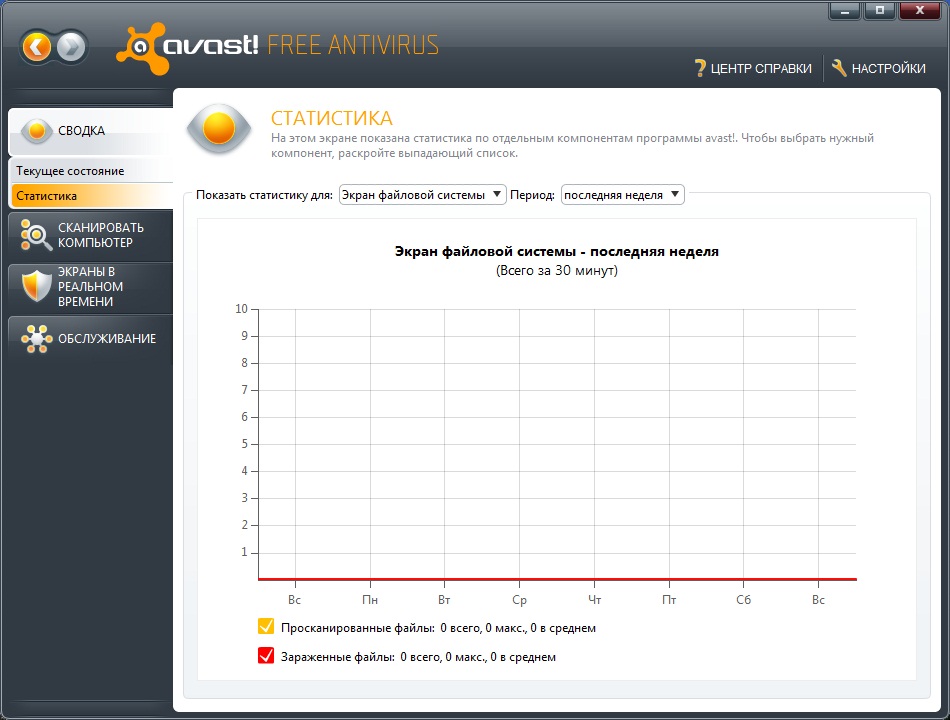Open the последняя неделя period dropdown
Screen dimensions: 950x720
[622, 195]
